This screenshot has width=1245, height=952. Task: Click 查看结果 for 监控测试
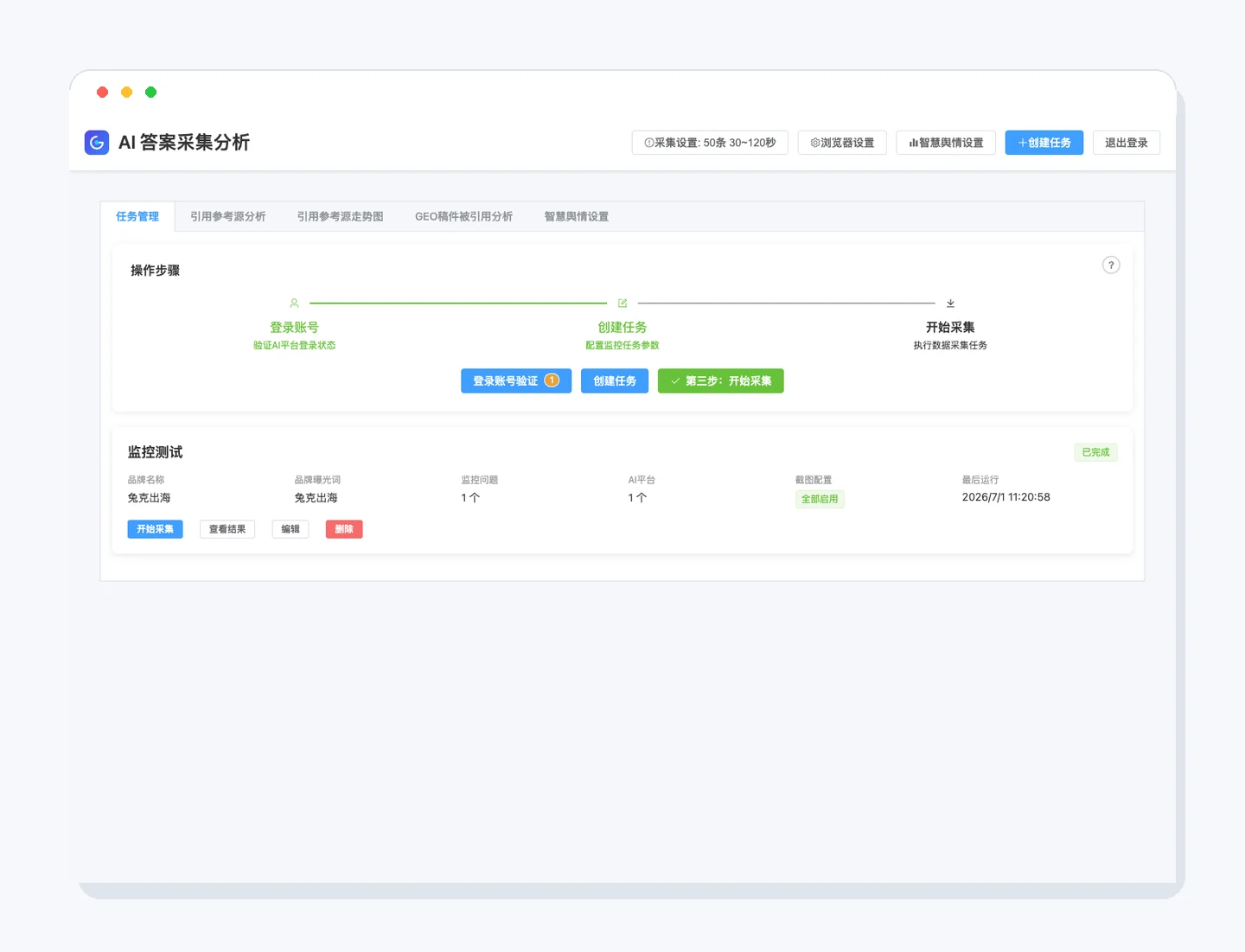[x=227, y=529]
